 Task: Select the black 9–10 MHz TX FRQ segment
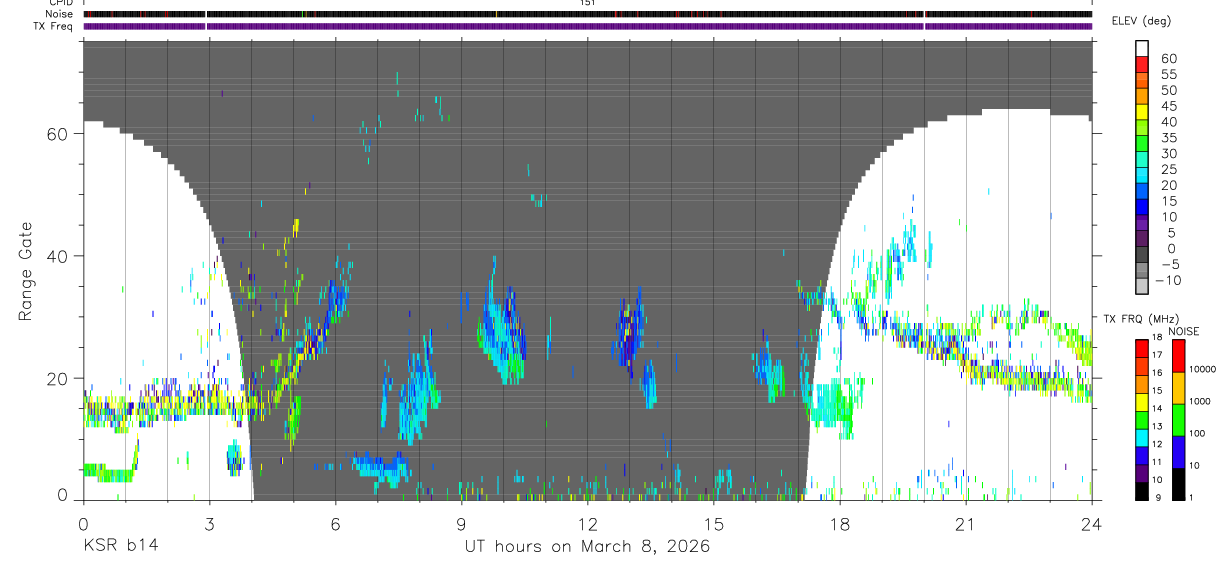(x=1142, y=491)
